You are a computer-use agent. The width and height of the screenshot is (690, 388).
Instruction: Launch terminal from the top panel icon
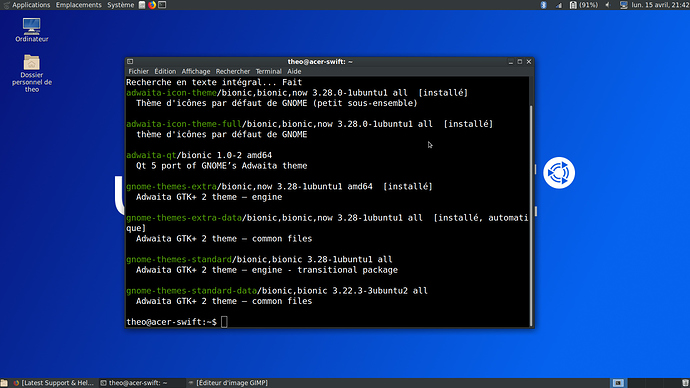(x=162, y=5)
